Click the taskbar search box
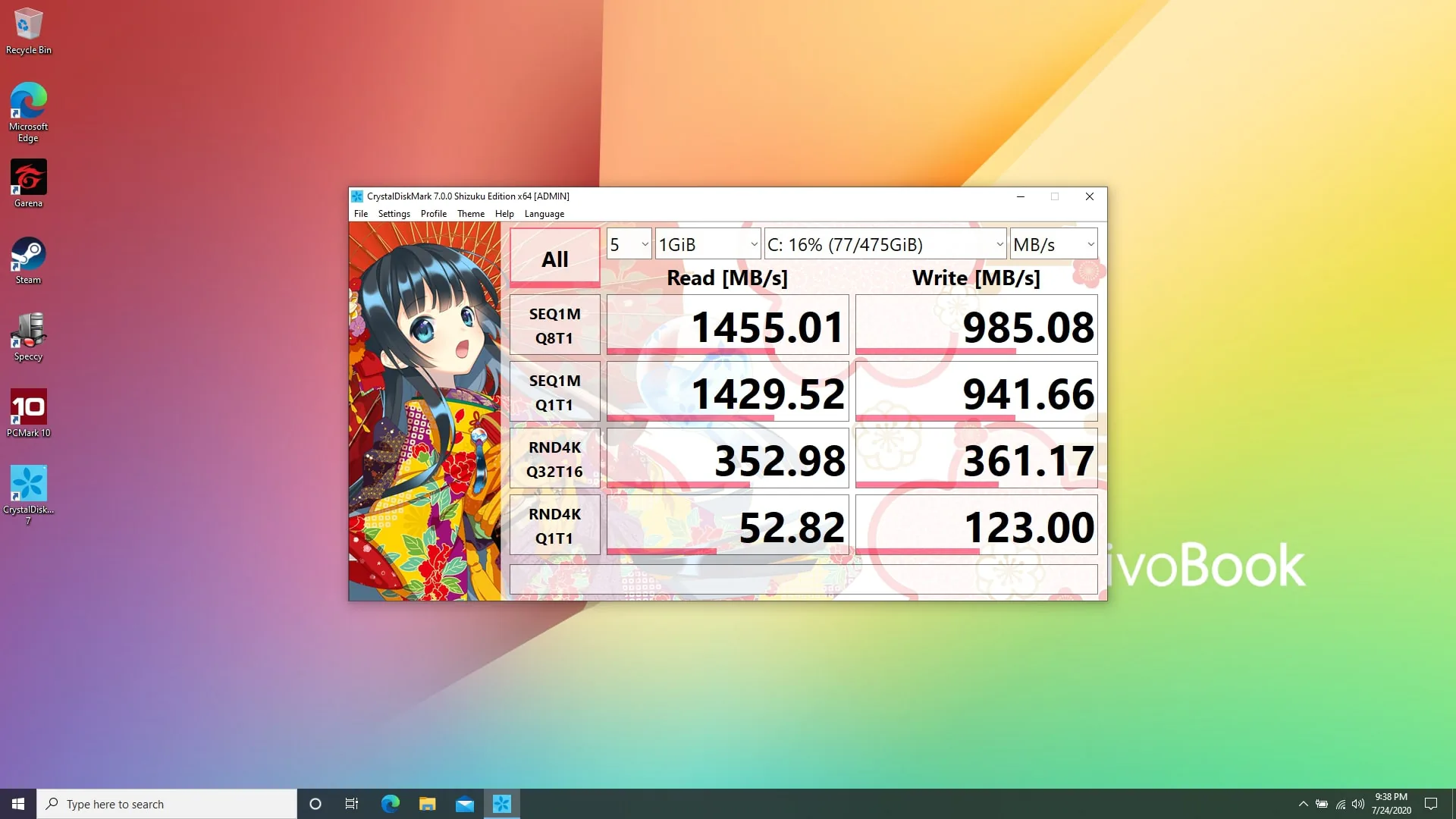The height and width of the screenshot is (819, 1456). pos(167,804)
